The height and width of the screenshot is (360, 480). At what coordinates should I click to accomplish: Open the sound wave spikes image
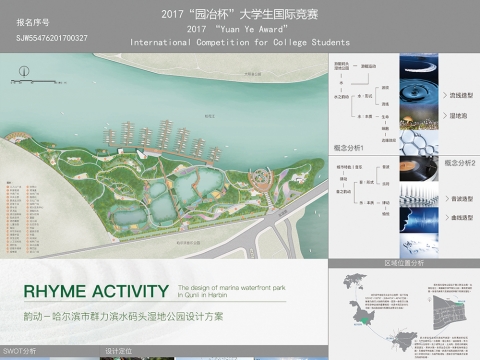[419, 194]
